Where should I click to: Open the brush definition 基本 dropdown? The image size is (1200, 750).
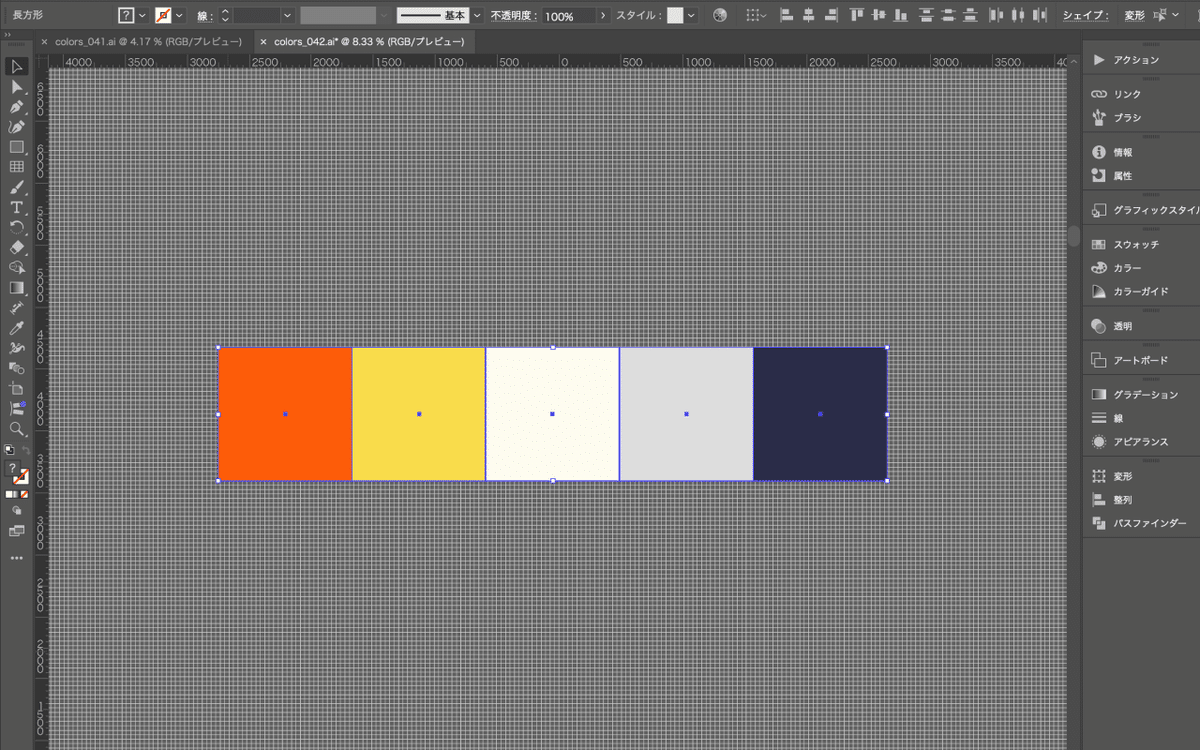point(476,16)
